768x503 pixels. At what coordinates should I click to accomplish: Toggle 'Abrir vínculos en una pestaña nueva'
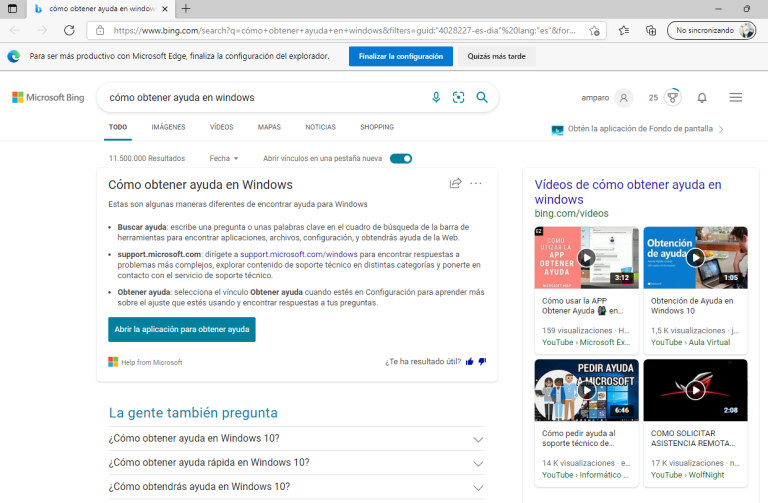(x=401, y=158)
